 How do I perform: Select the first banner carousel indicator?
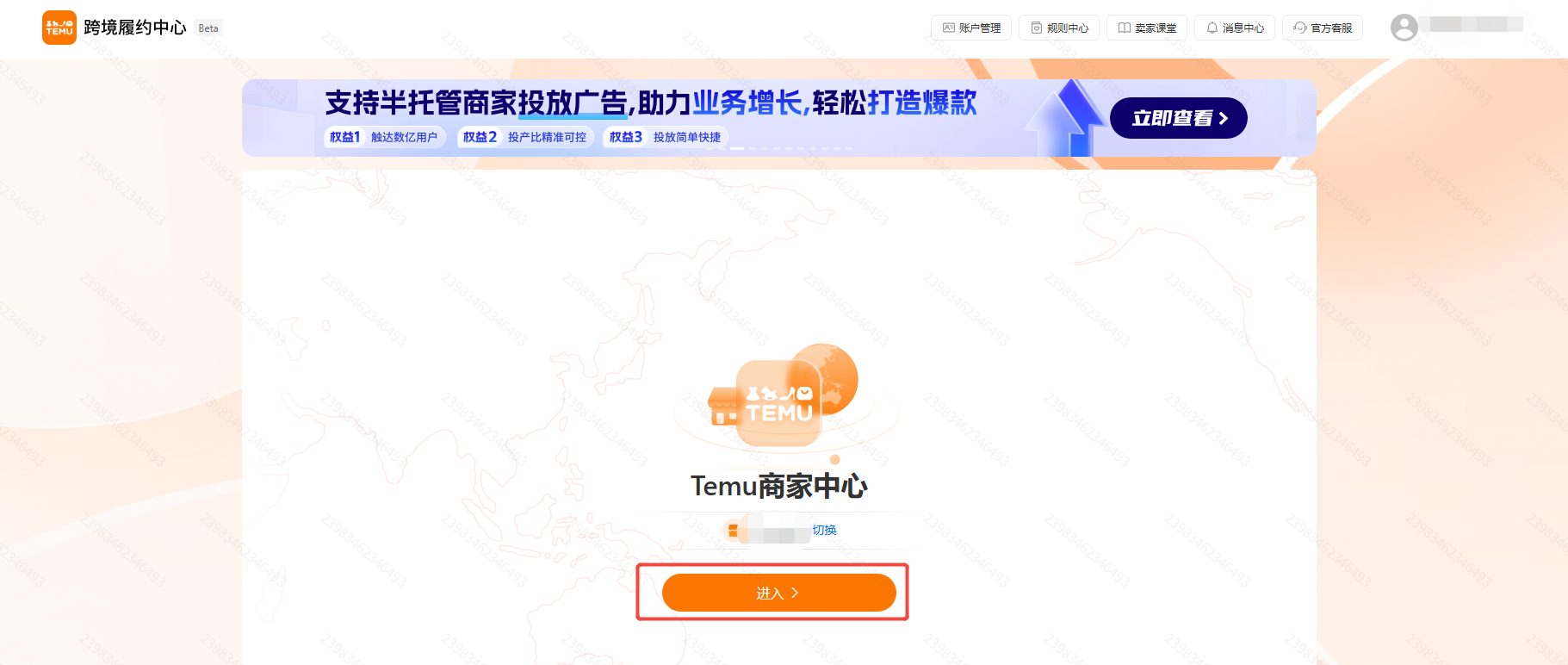tap(710, 148)
